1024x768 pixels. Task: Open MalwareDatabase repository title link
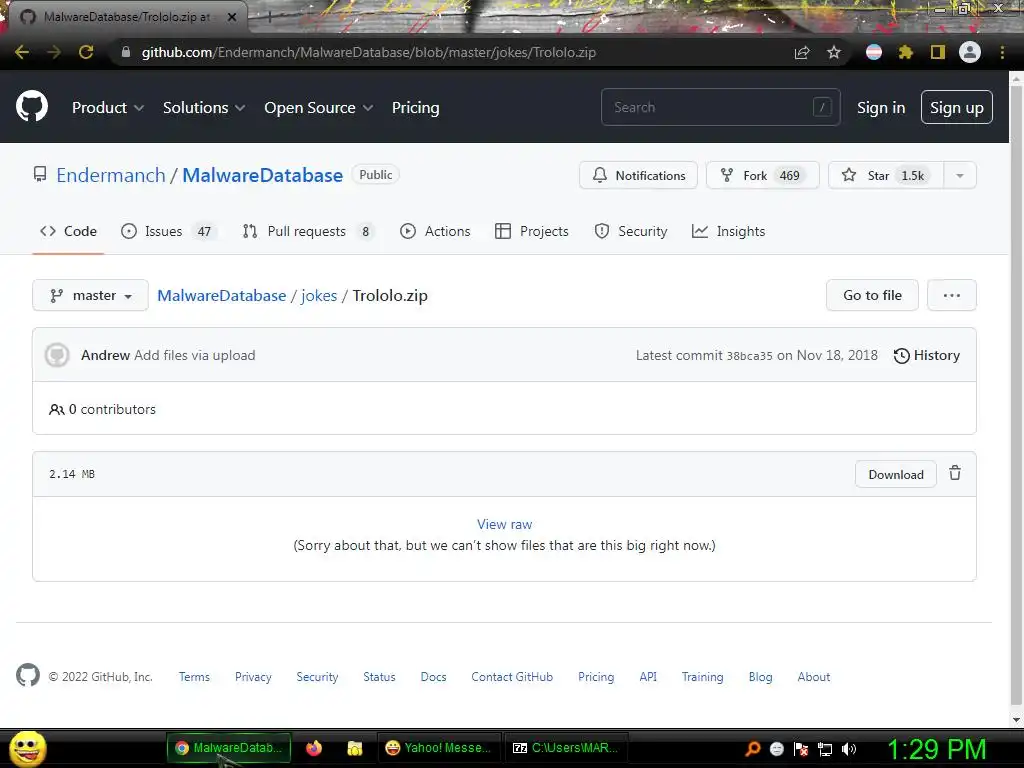[263, 175]
